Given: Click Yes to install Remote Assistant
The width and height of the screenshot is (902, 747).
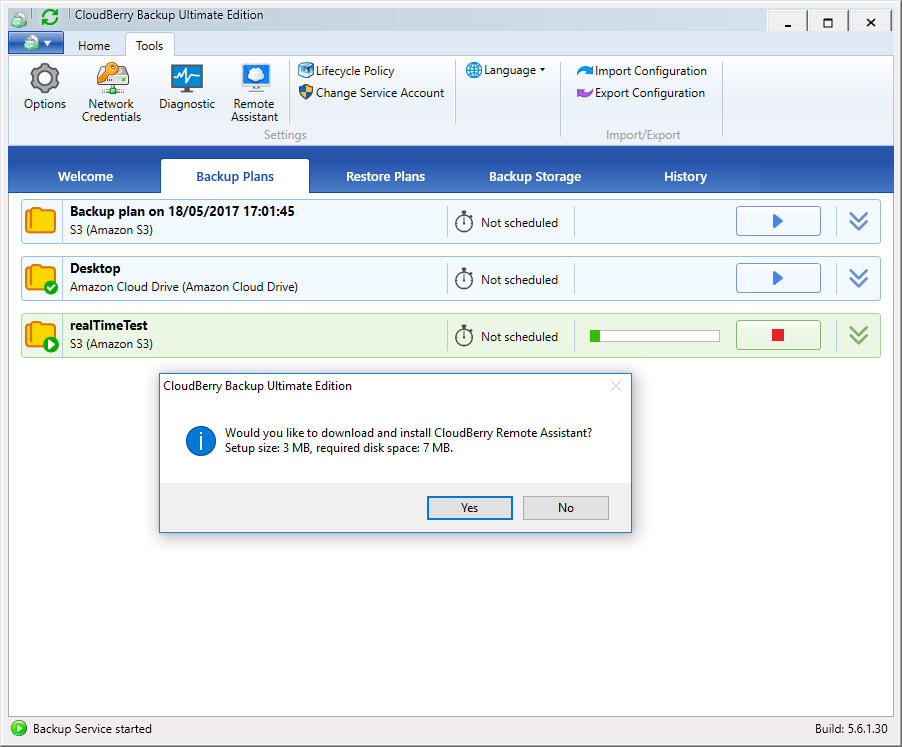Looking at the screenshot, I should point(470,508).
